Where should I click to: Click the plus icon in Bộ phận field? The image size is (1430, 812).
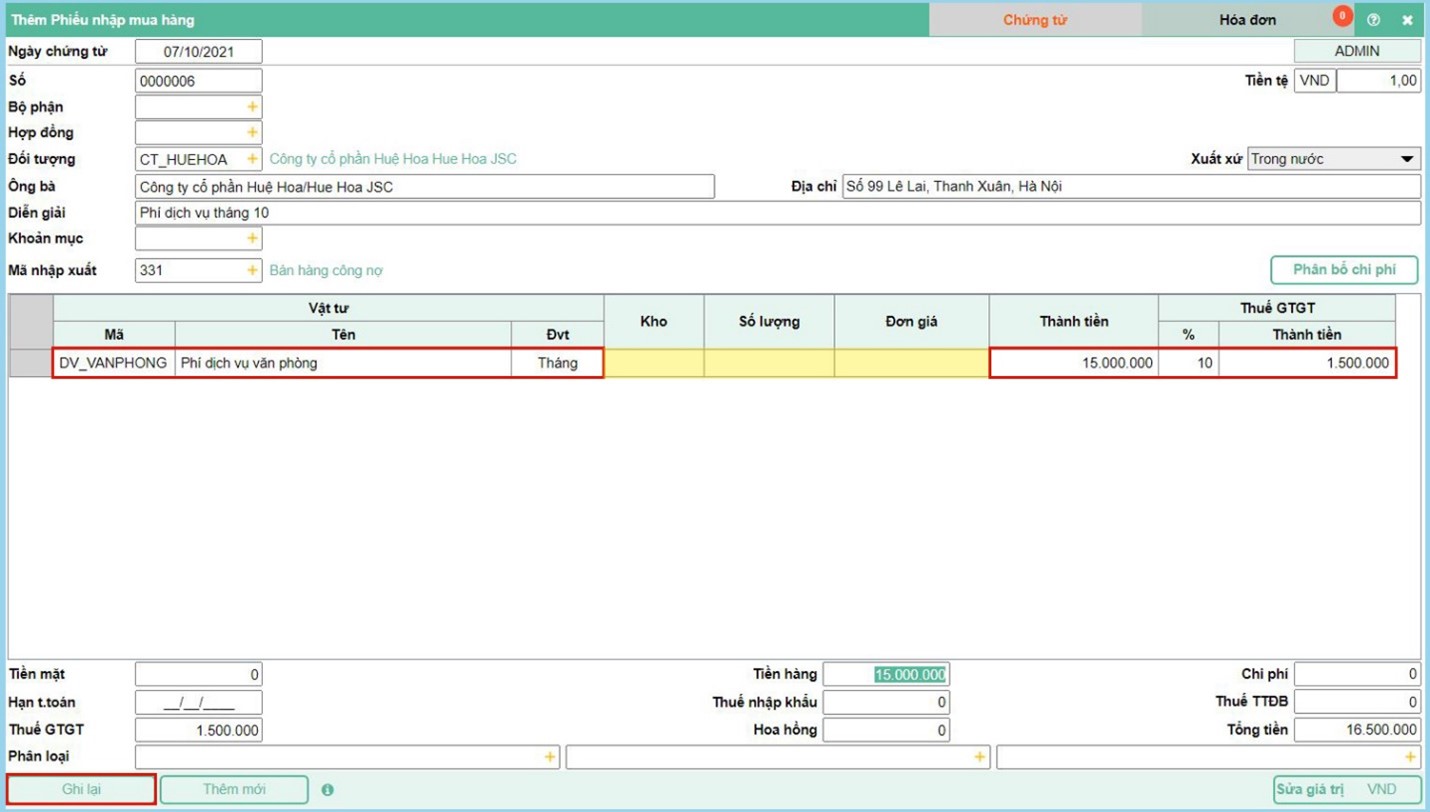tap(252, 107)
